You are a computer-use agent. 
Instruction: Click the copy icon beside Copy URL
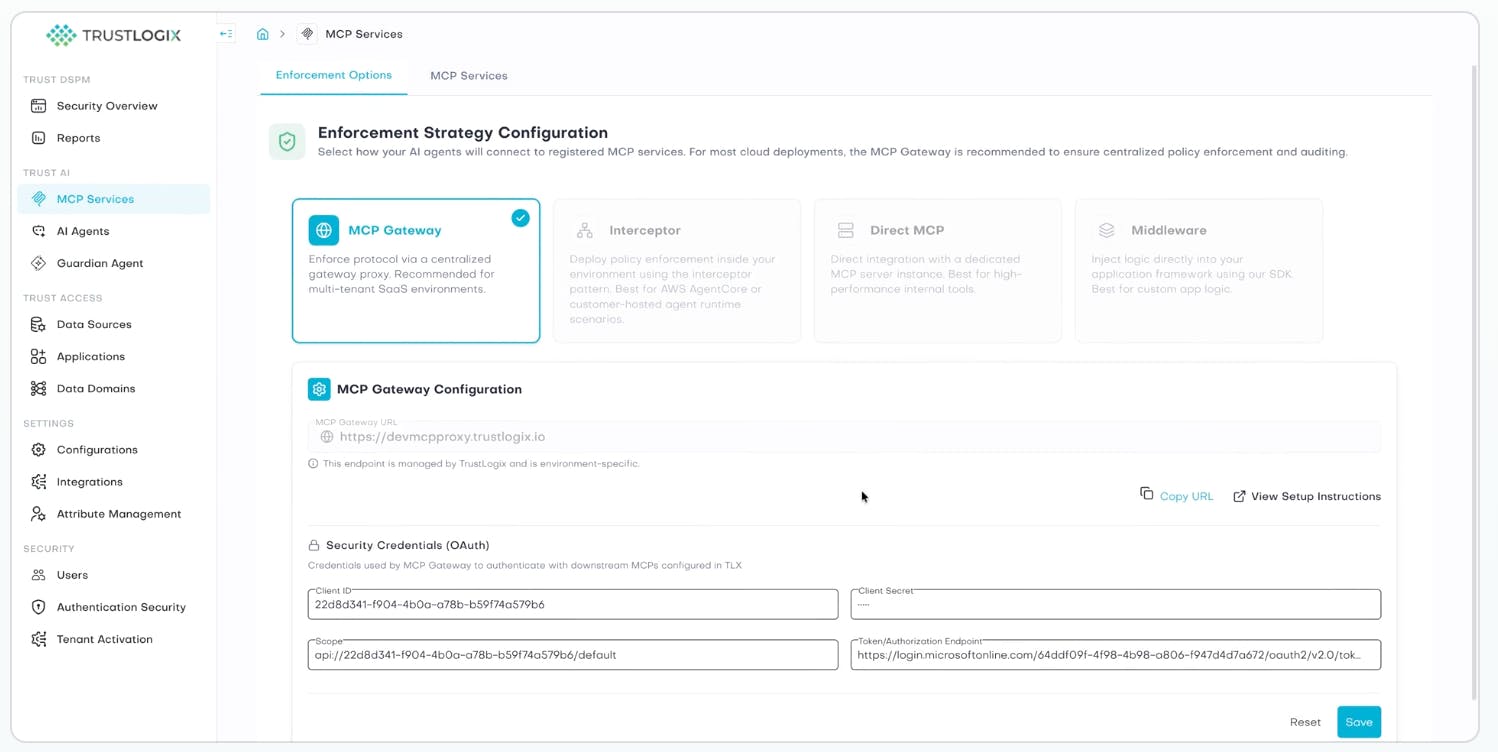[1147, 494]
